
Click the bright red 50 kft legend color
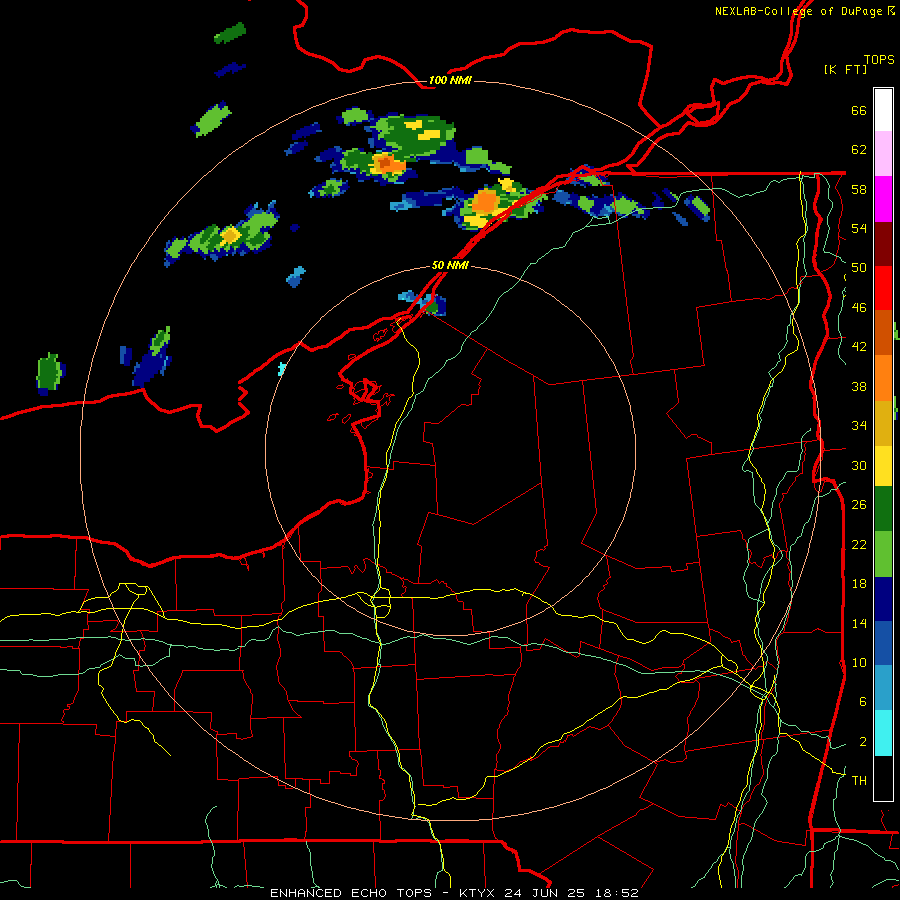tap(883, 288)
